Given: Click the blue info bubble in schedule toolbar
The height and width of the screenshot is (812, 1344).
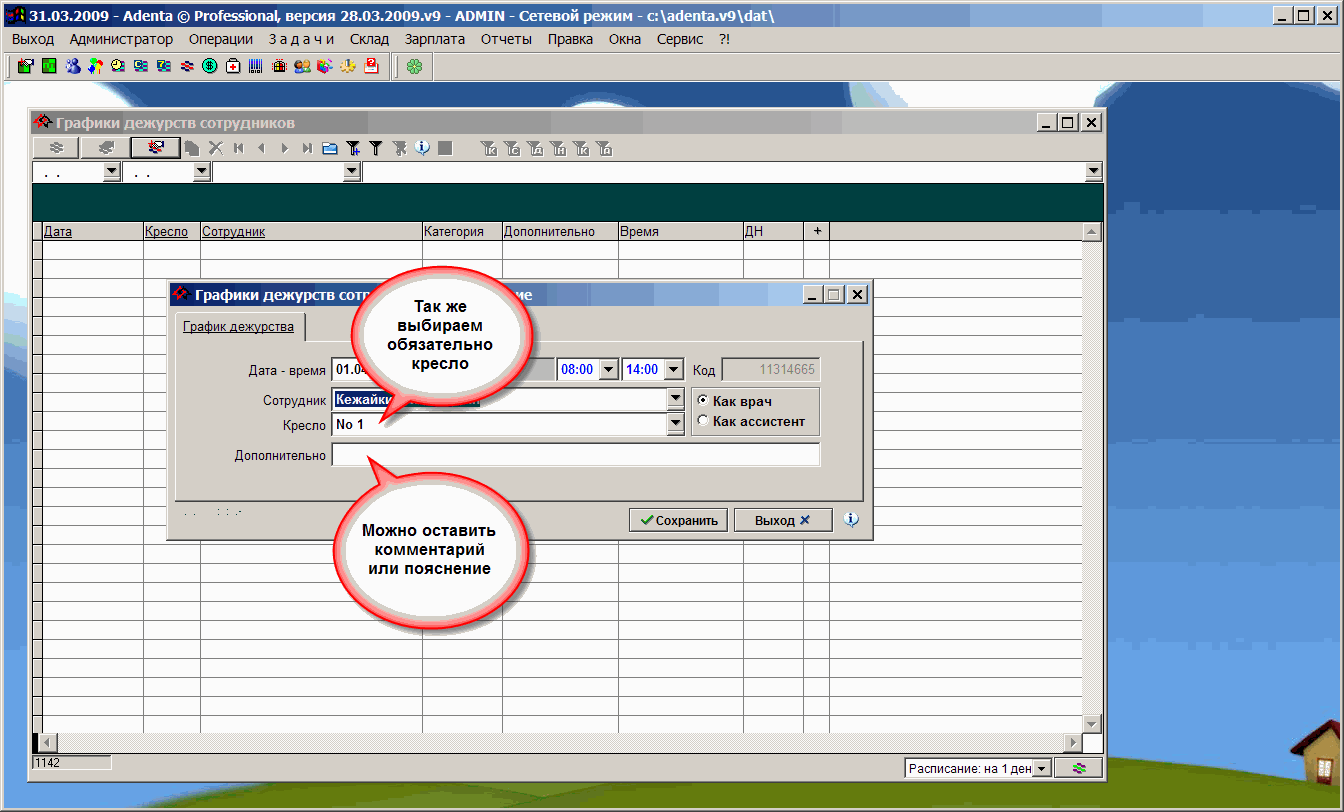Looking at the screenshot, I should pyautogui.click(x=422, y=148).
